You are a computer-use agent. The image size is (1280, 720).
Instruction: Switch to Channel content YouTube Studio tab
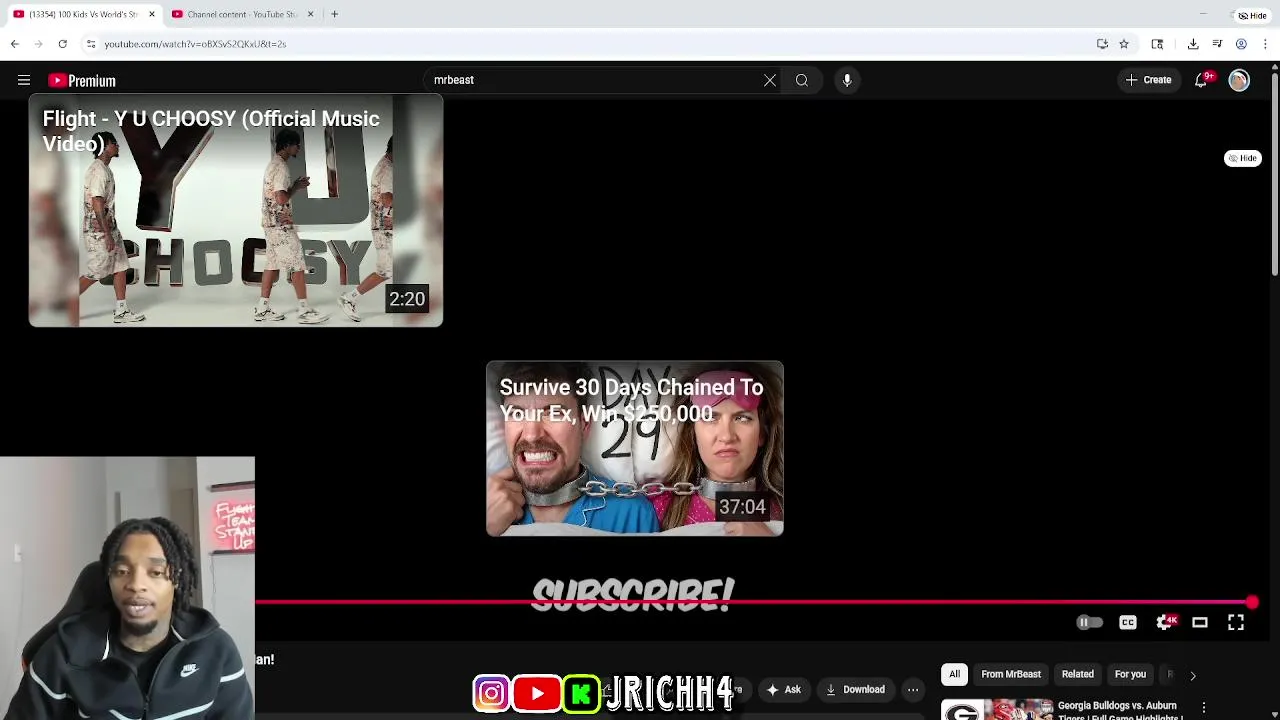(242, 14)
